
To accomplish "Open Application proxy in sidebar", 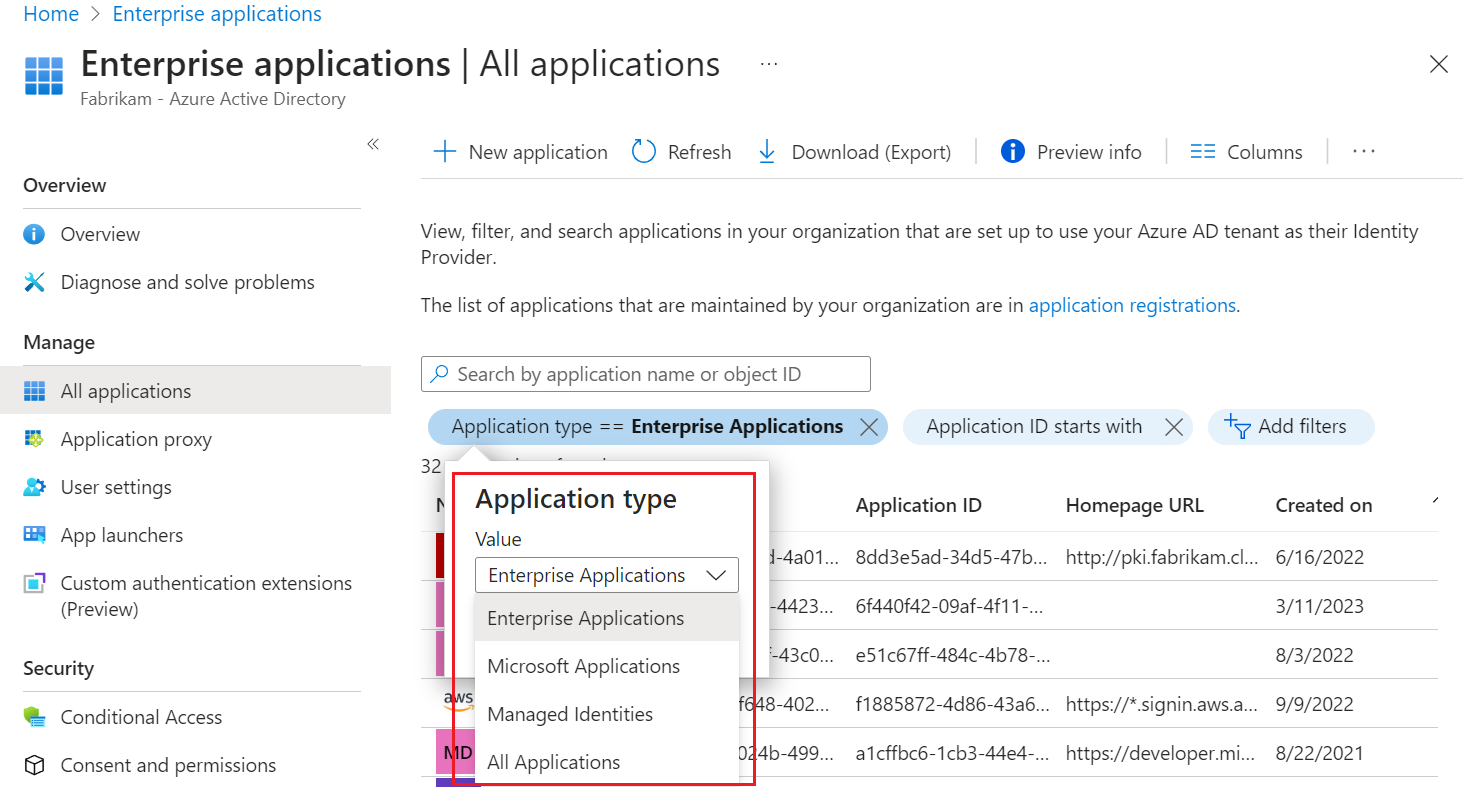I will coord(136,439).
